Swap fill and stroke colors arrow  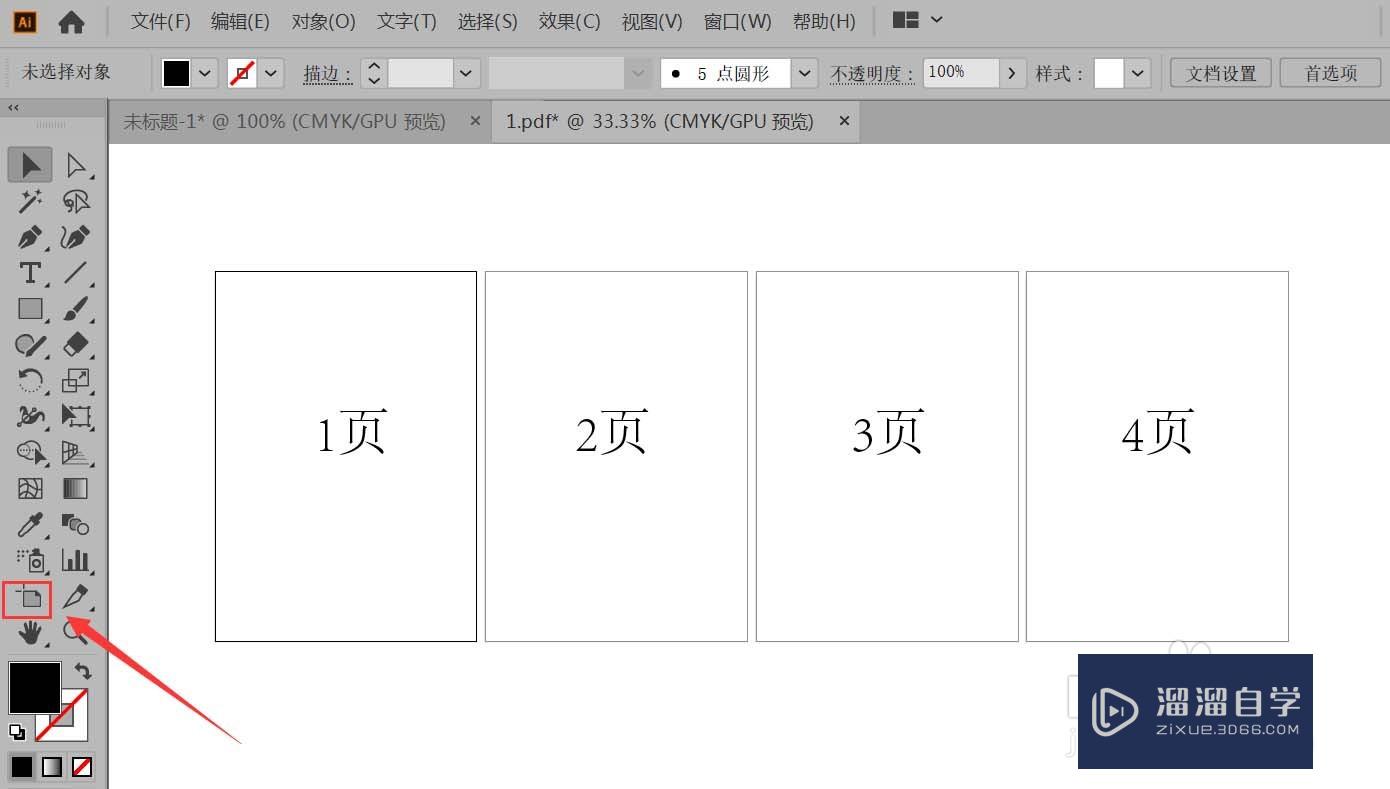[83, 672]
